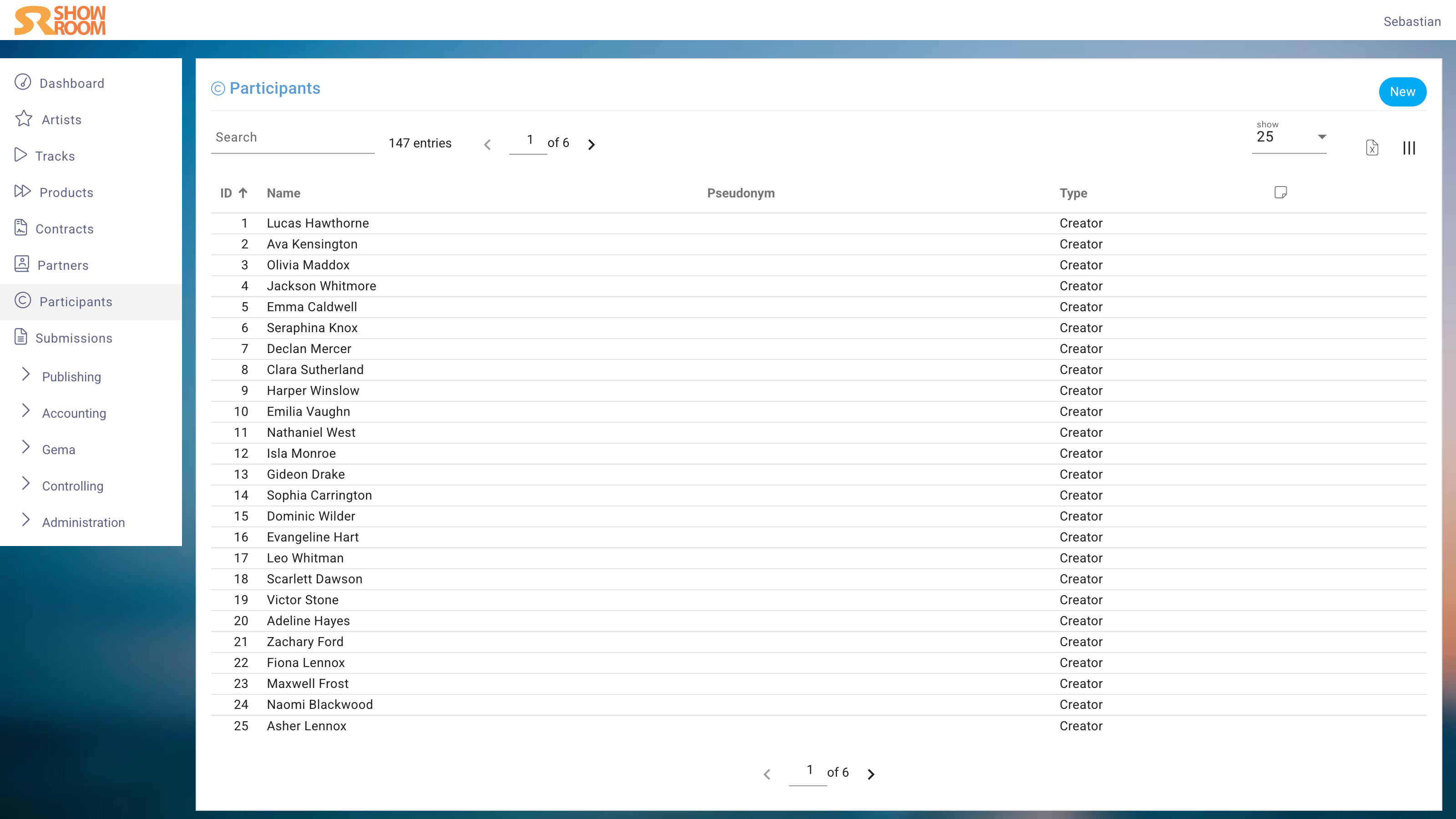Click inside the Search field
Screen dimensions: 1456x819
292,137
